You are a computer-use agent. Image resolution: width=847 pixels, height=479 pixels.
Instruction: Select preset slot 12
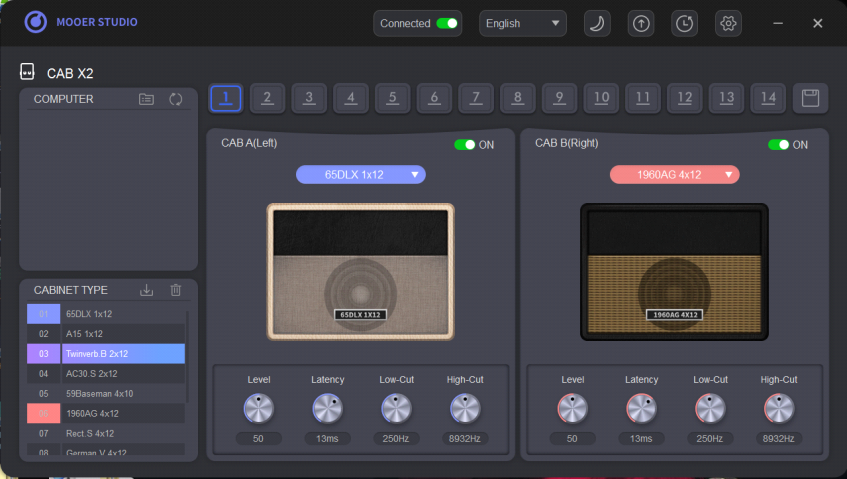pos(685,98)
